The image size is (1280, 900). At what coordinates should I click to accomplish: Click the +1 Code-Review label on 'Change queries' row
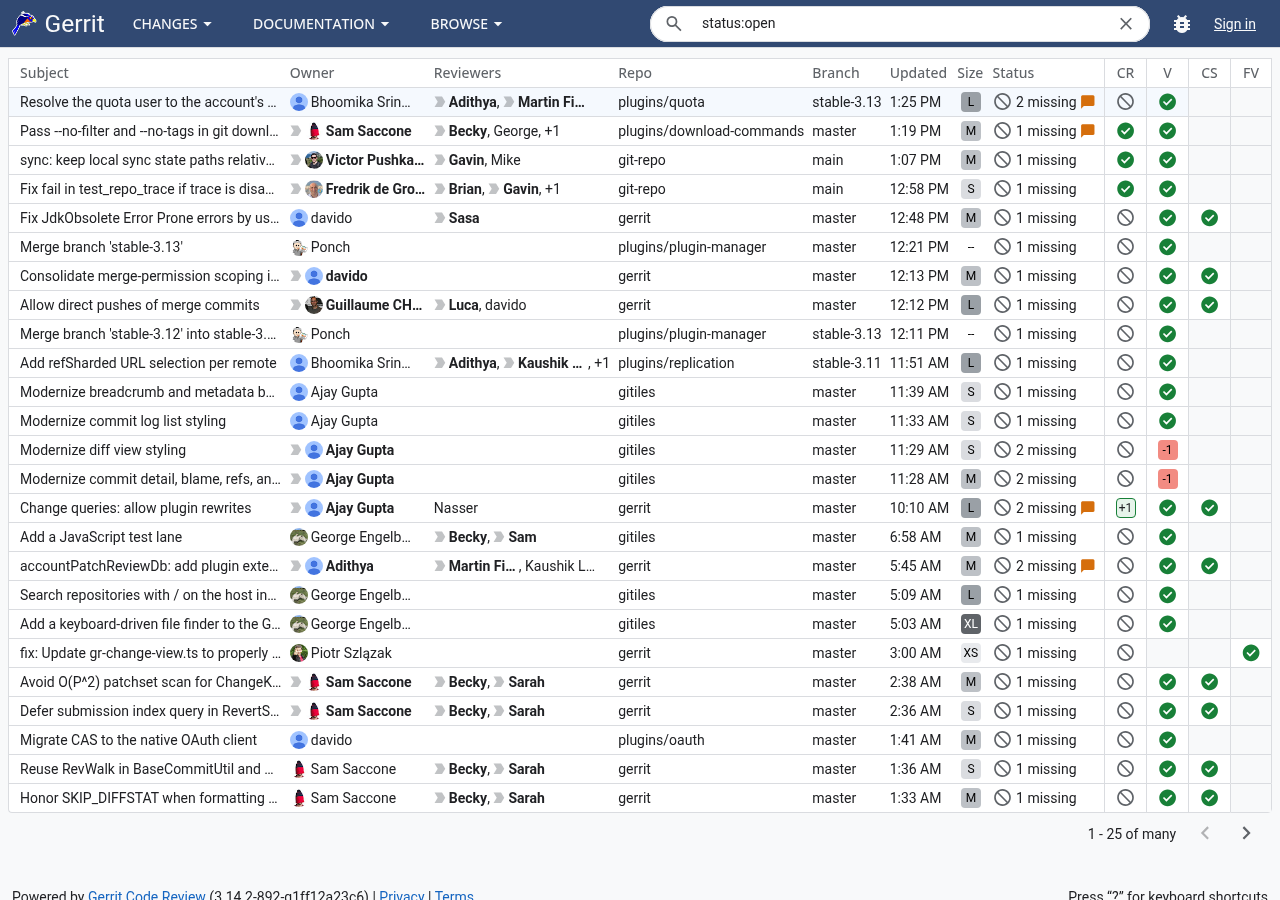pos(1125,508)
